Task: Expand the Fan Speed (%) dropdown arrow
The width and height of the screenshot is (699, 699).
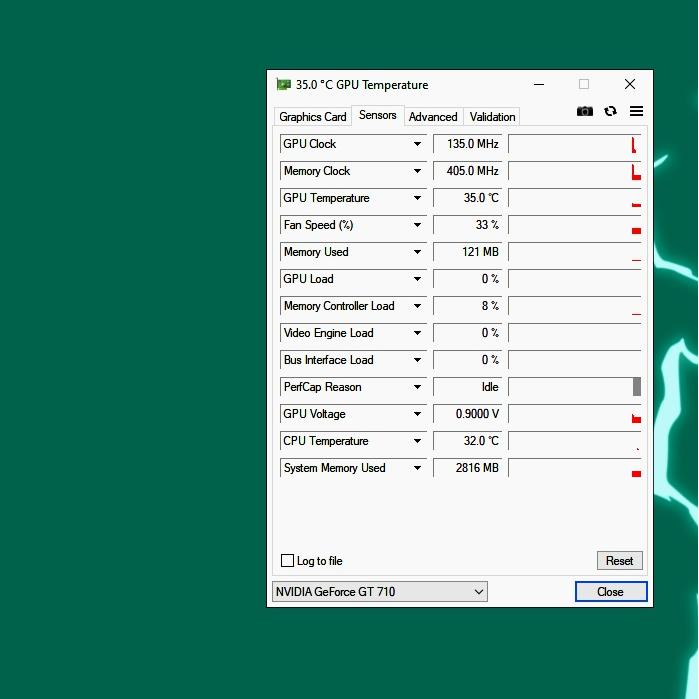Action: point(417,225)
